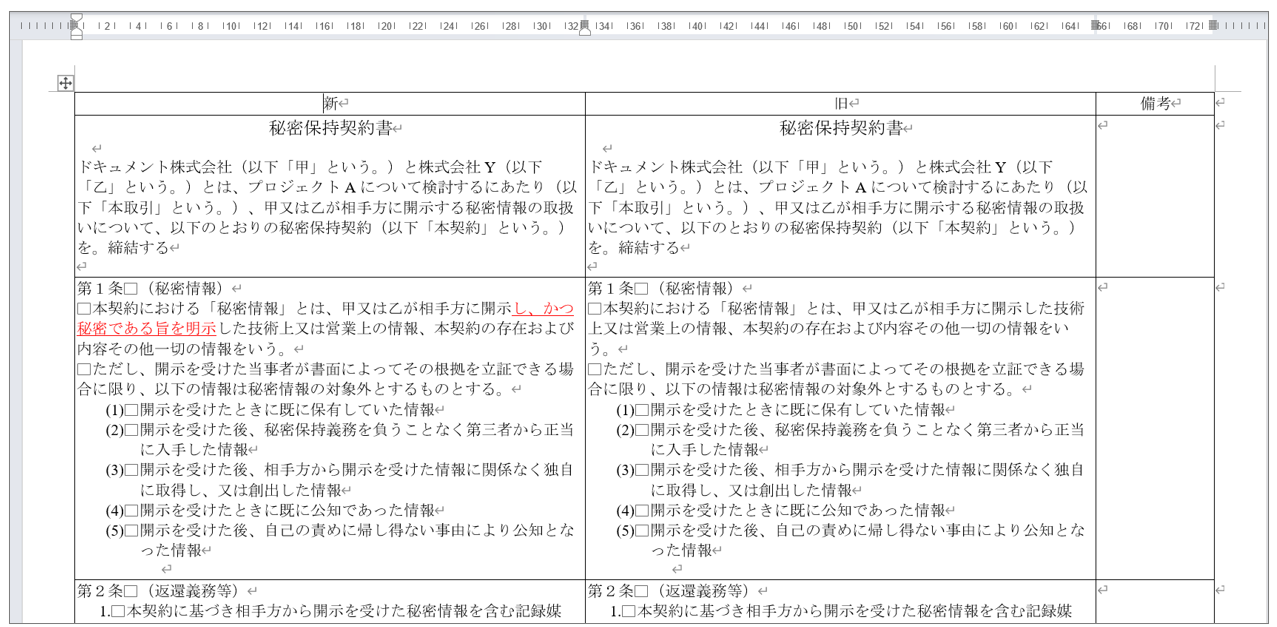Click the table move handle
Screen dimensions: 1277x627
[x=66, y=83]
